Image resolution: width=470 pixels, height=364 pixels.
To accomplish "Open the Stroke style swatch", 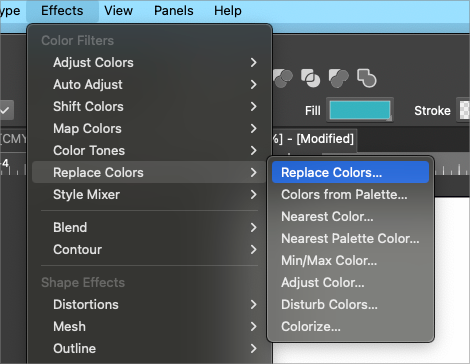I will (x=464, y=110).
